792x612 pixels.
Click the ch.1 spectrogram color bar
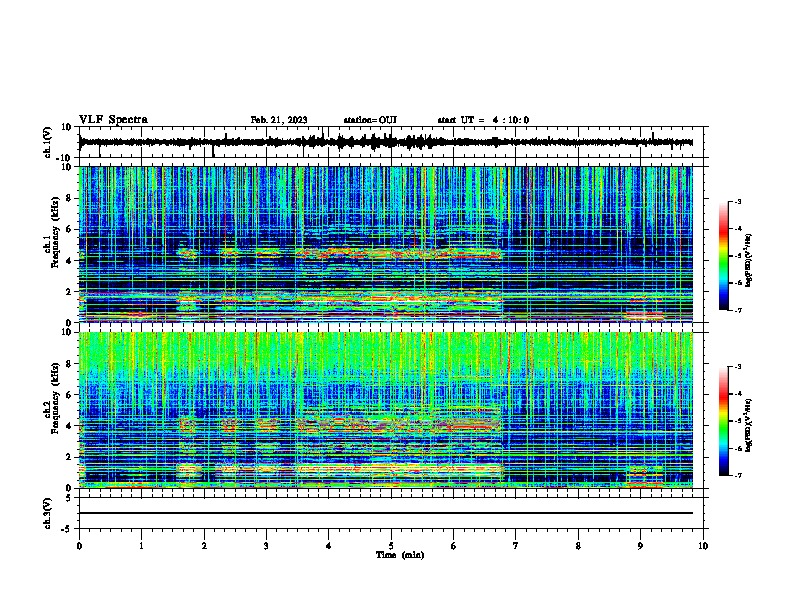[724, 256]
